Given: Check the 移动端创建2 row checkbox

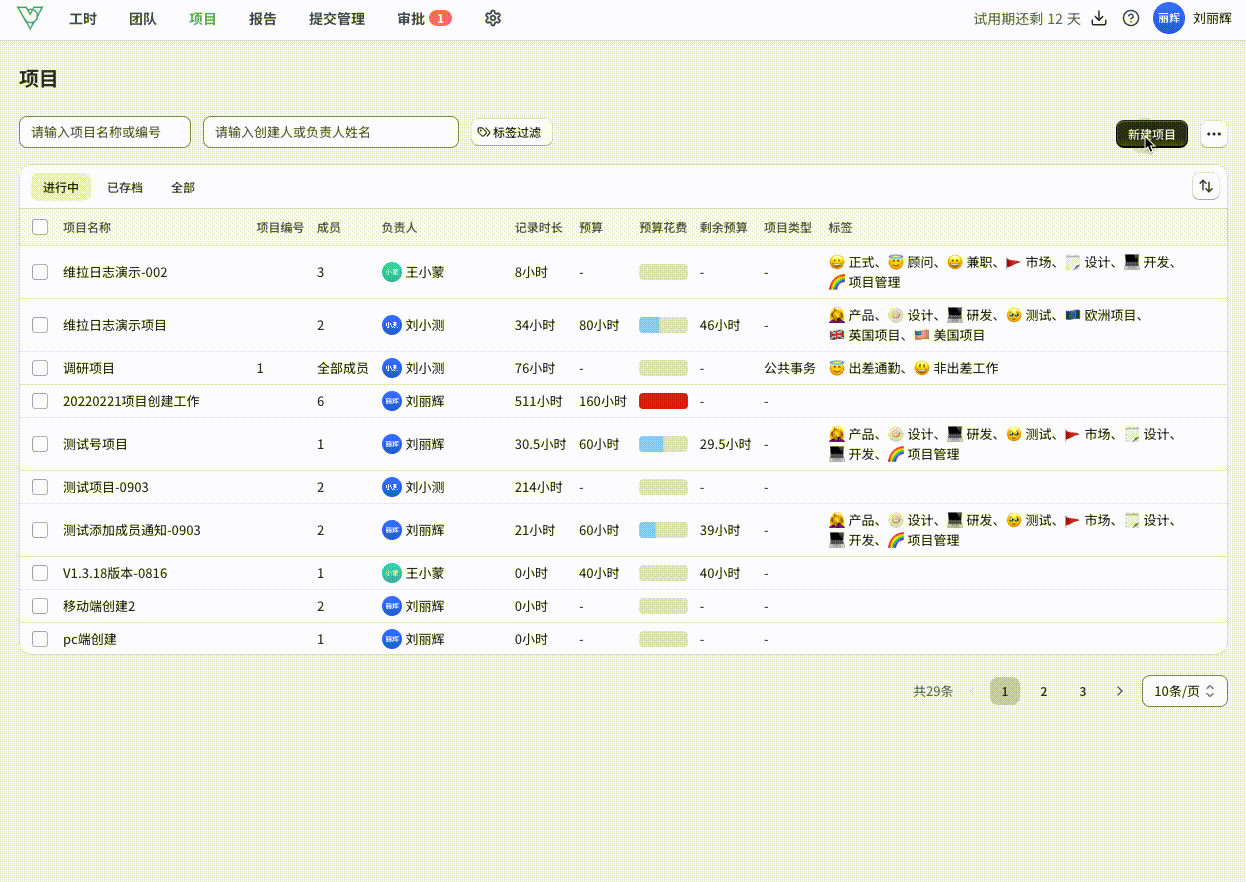Looking at the screenshot, I should pyautogui.click(x=40, y=606).
